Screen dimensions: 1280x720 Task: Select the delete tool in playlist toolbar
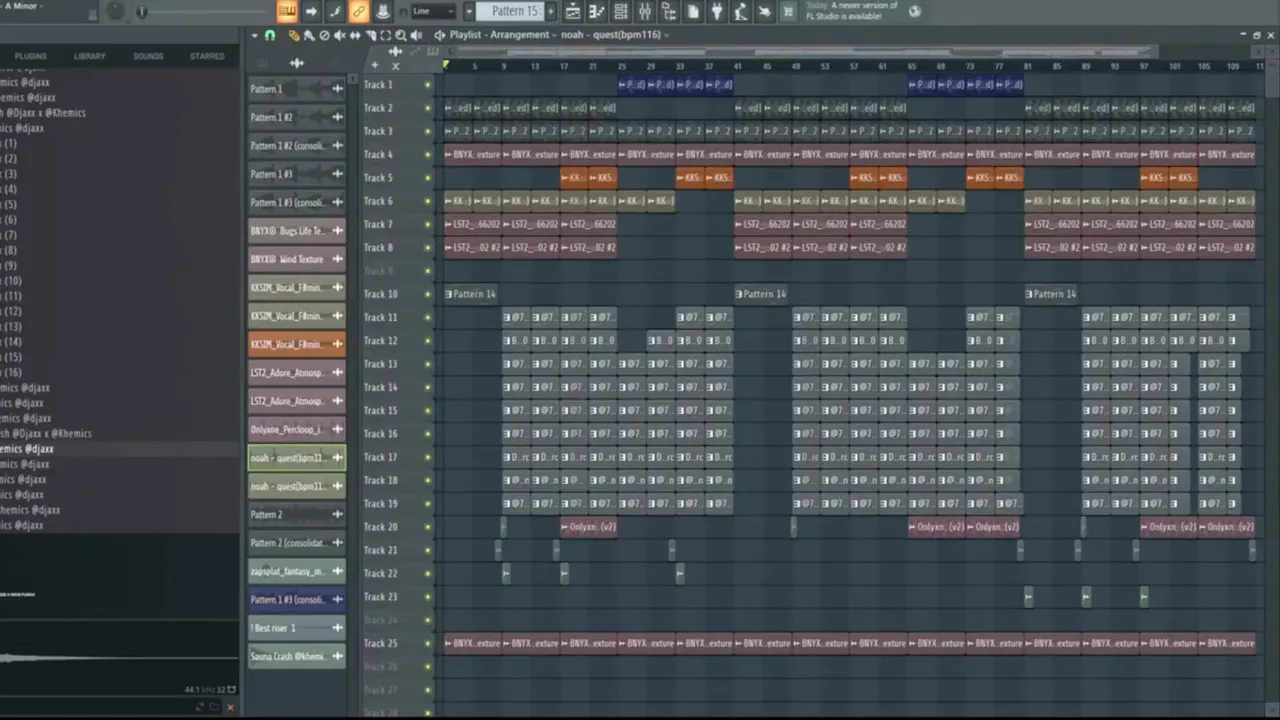tap(324, 35)
